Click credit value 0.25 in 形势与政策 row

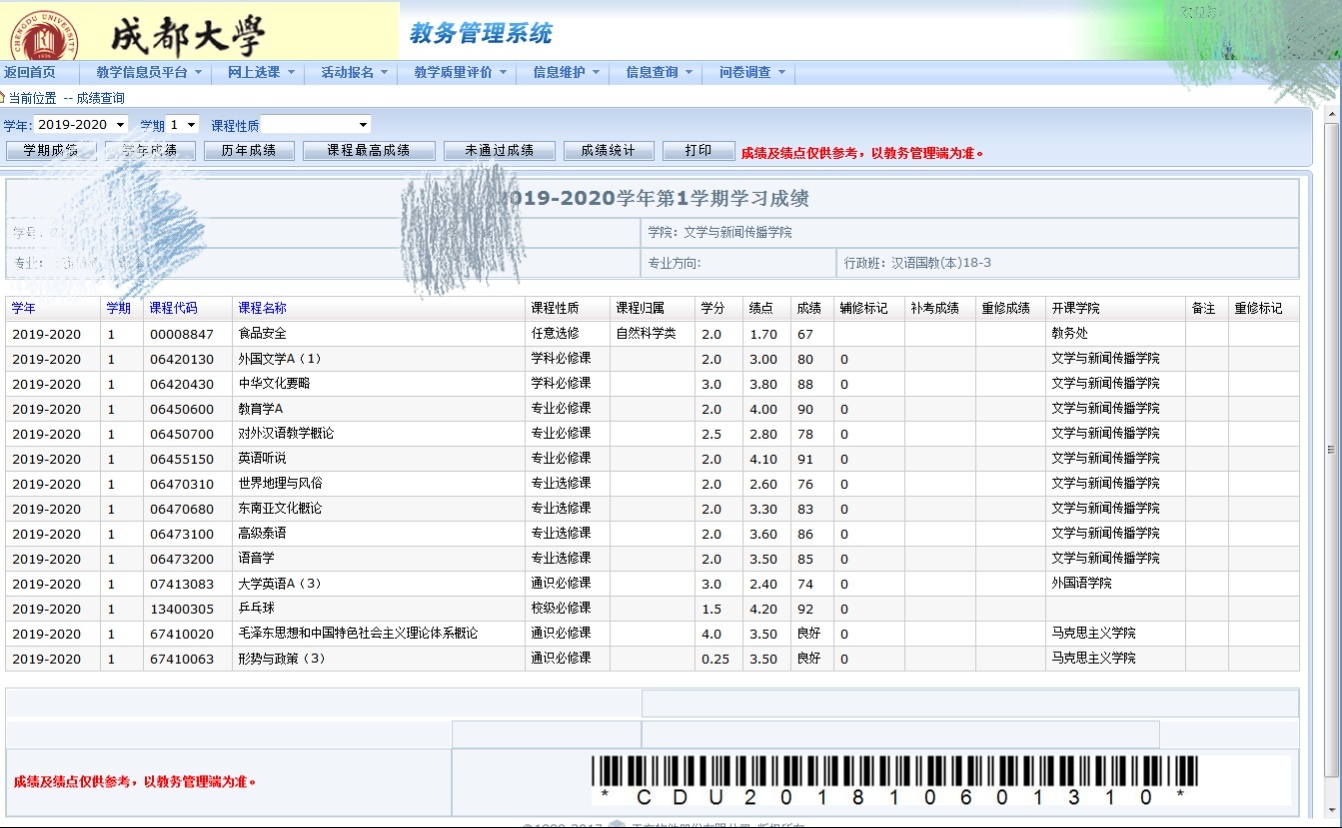(715, 659)
